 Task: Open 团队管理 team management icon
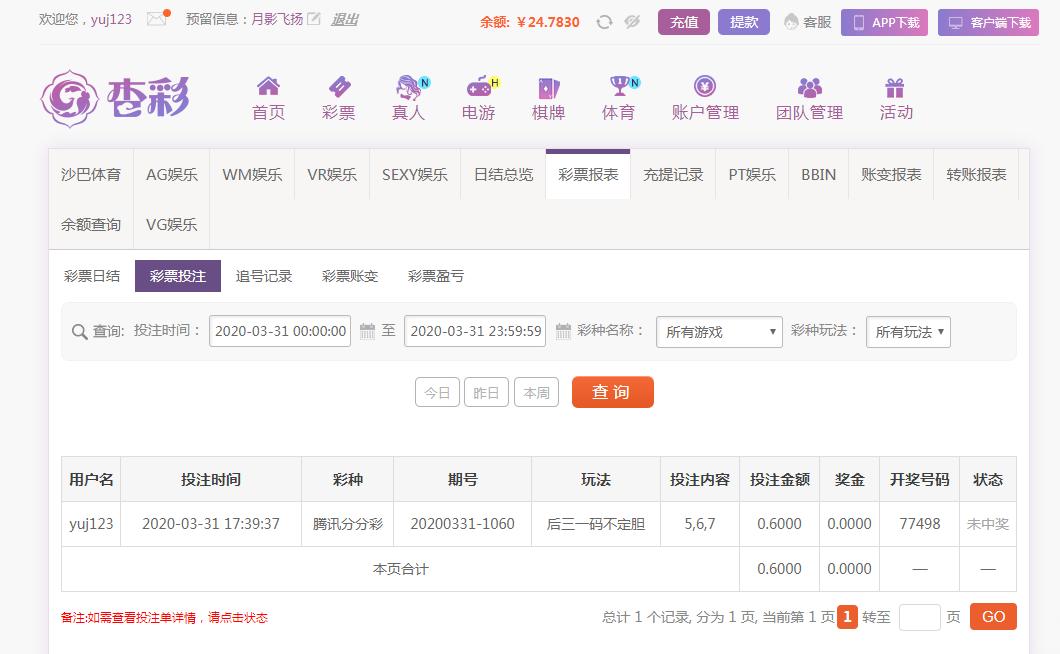click(x=809, y=87)
